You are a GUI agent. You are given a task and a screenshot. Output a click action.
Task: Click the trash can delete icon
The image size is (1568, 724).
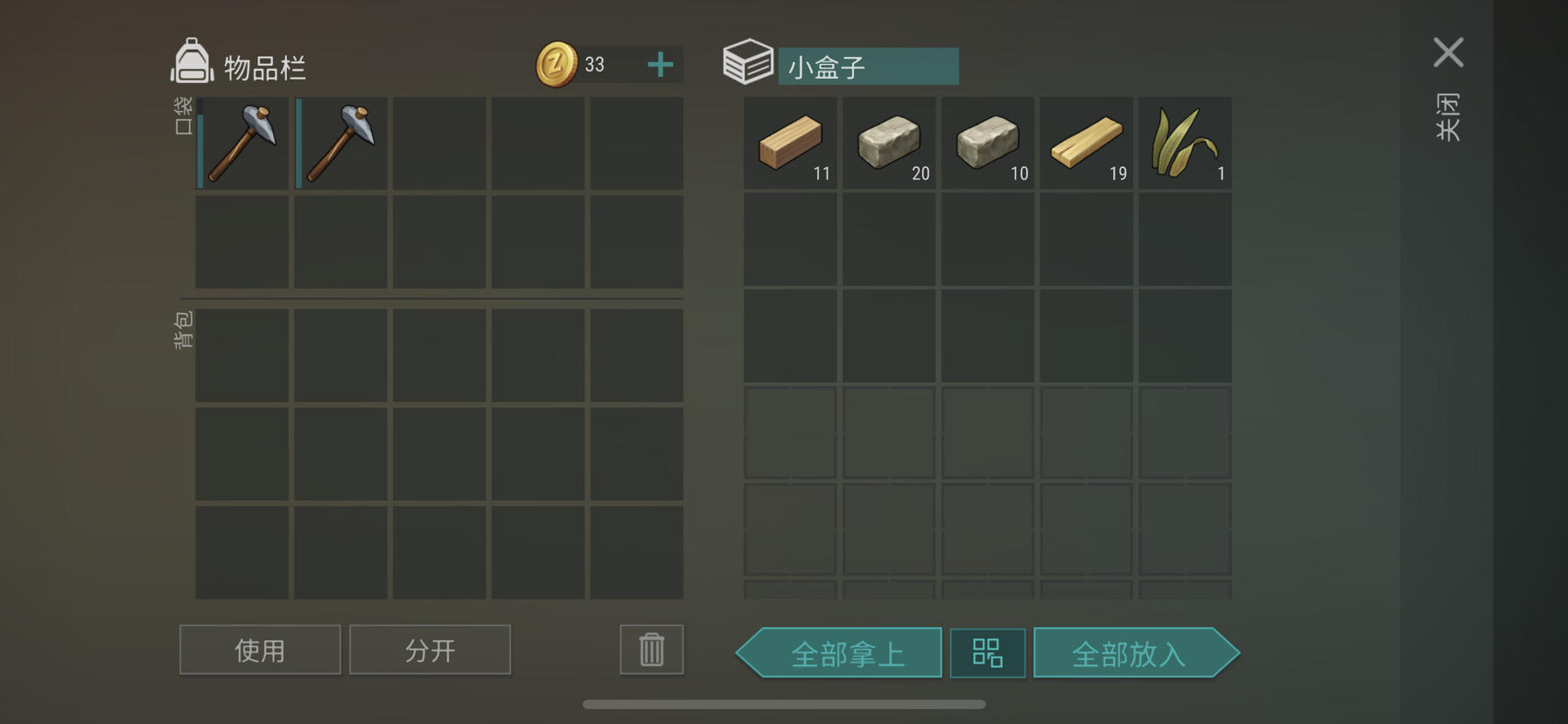coord(652,650)
